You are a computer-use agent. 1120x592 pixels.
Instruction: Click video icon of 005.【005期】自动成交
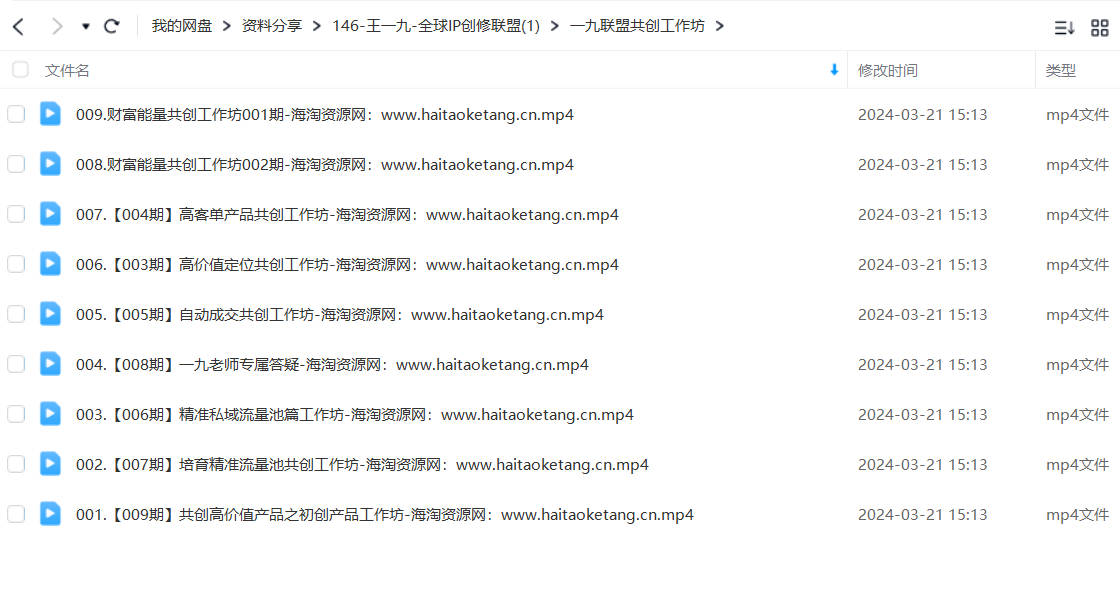[50, 313]
